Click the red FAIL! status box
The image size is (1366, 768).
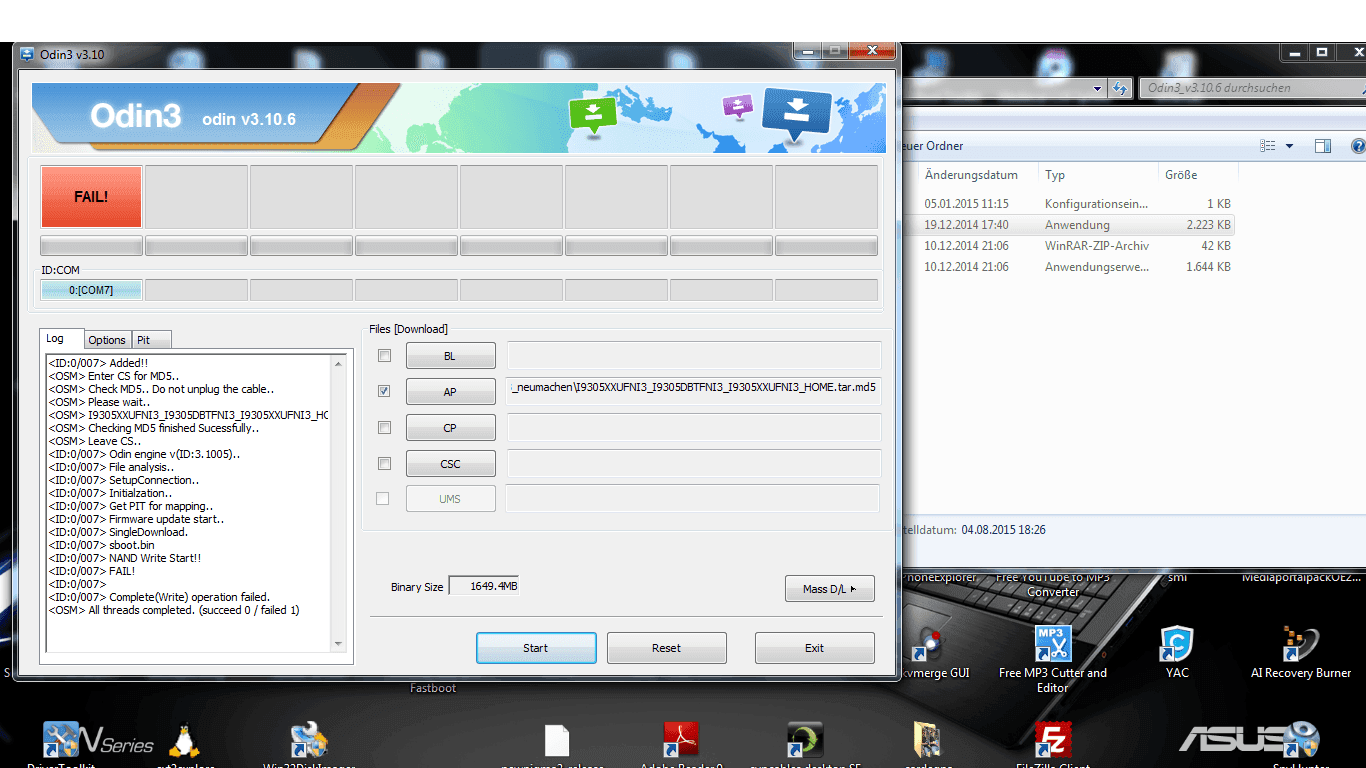91,197
